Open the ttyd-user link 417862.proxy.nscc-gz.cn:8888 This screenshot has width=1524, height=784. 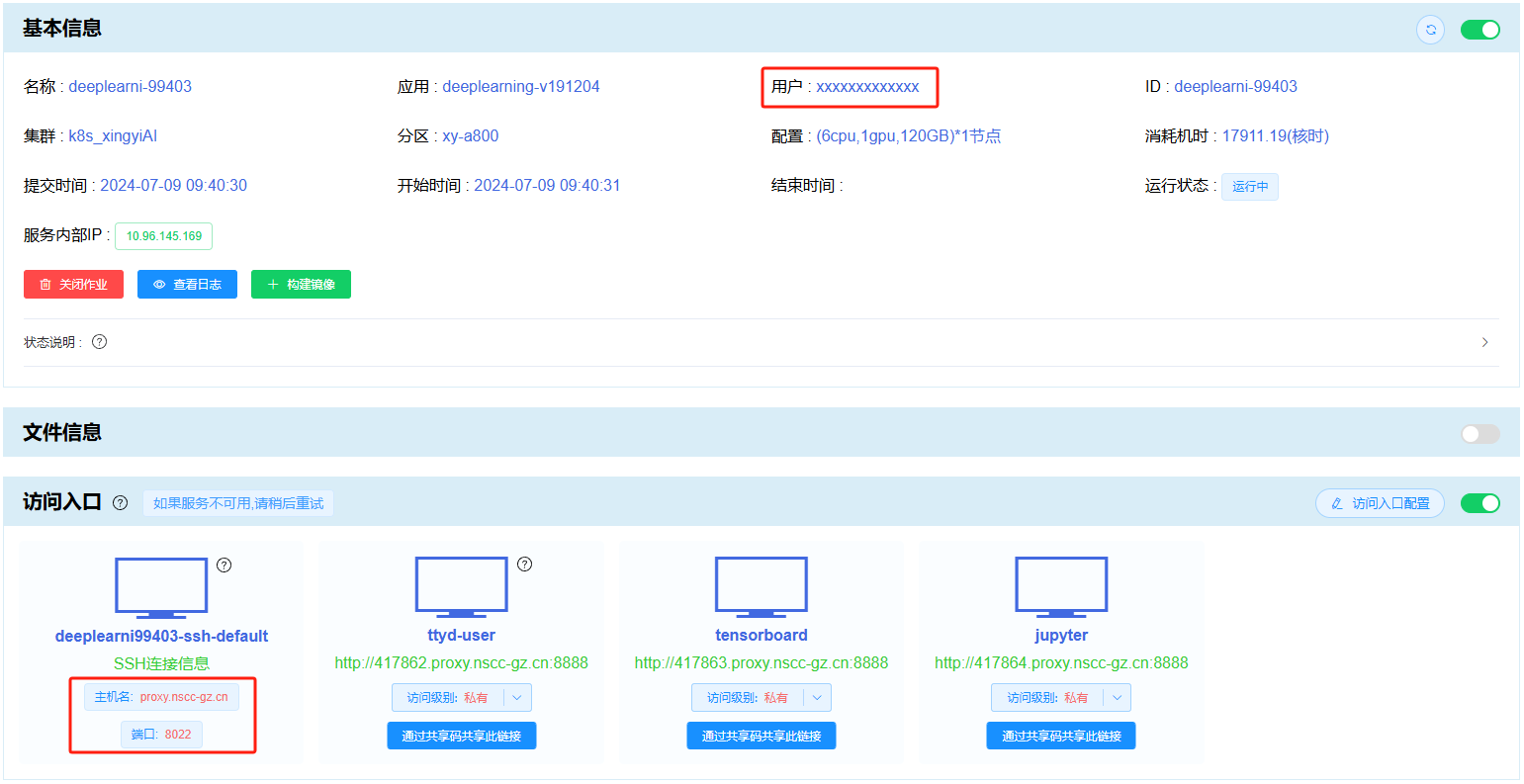coord(461,663)
